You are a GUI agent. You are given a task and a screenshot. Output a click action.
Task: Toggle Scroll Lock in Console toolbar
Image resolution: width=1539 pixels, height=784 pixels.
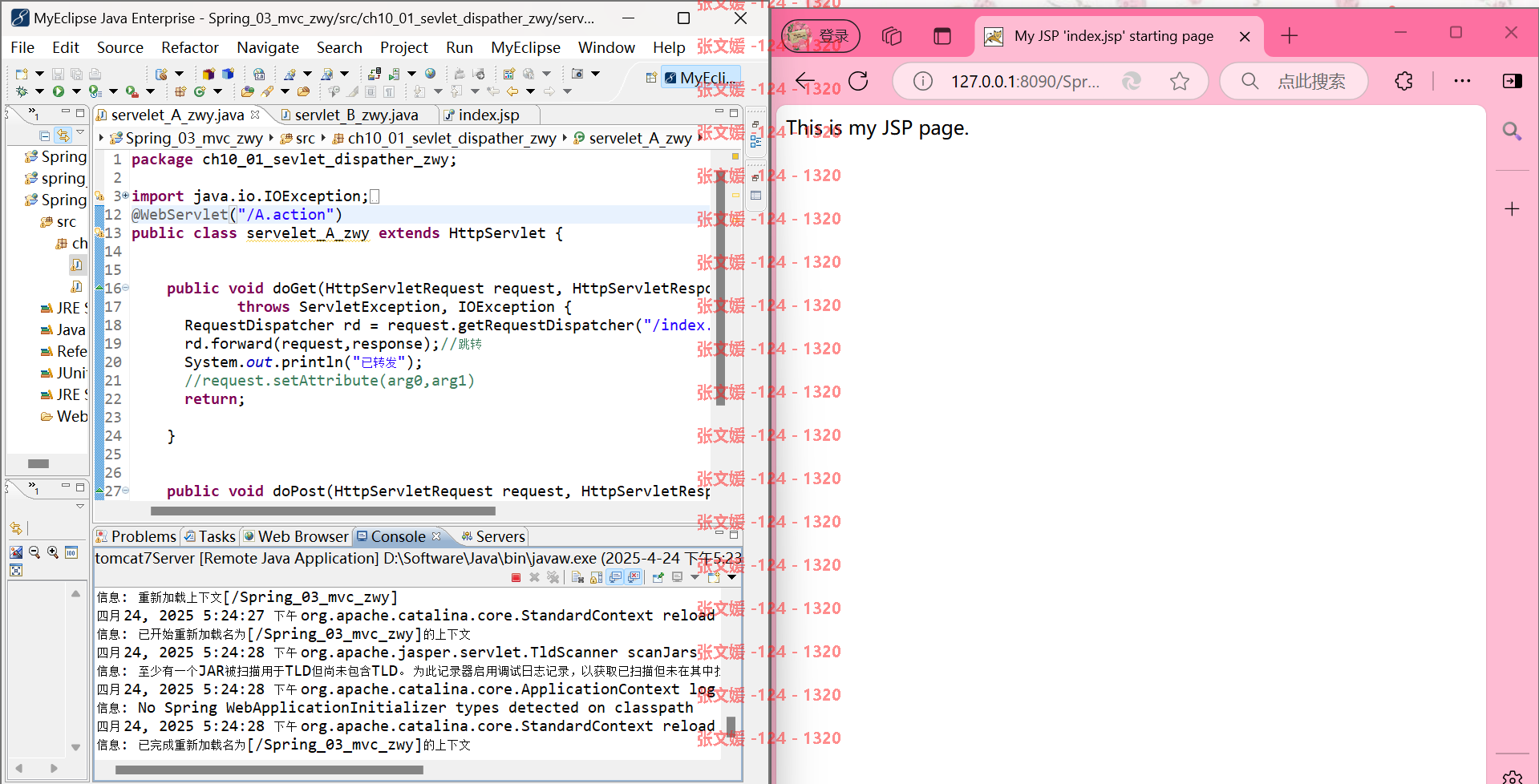[596, 577]
